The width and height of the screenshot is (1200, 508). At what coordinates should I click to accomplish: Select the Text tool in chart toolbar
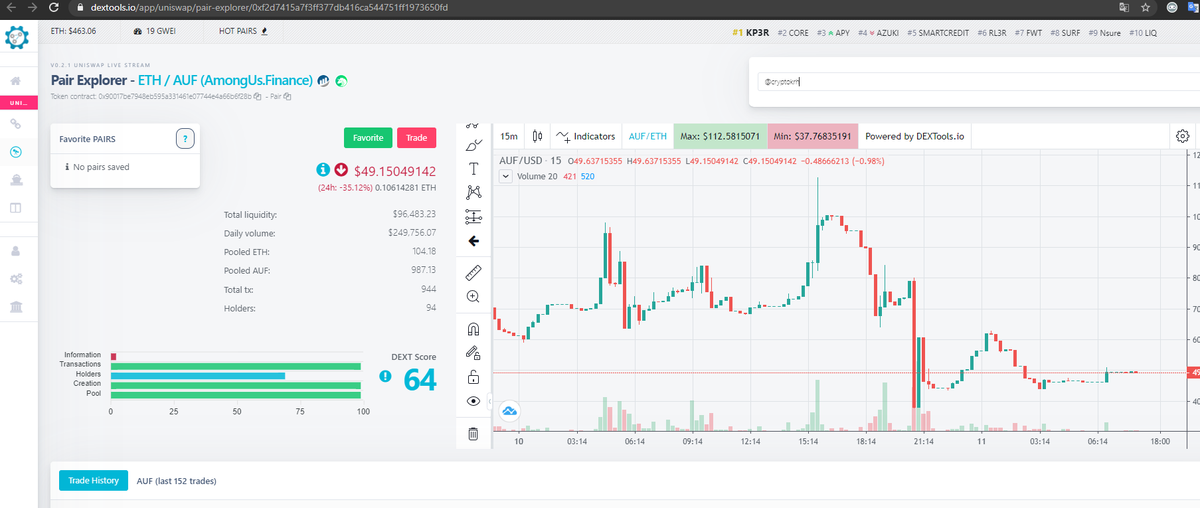click(x=473, y=167)
